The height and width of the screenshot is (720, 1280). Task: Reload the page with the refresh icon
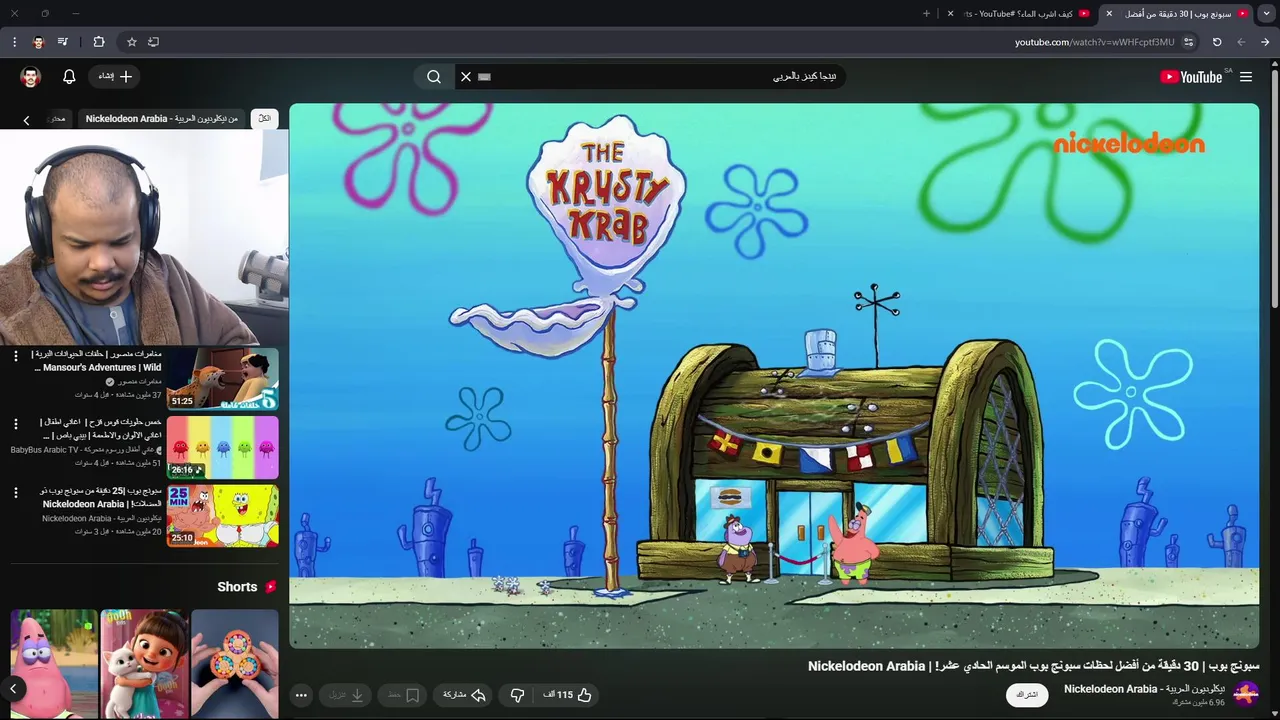[1217, 42]
